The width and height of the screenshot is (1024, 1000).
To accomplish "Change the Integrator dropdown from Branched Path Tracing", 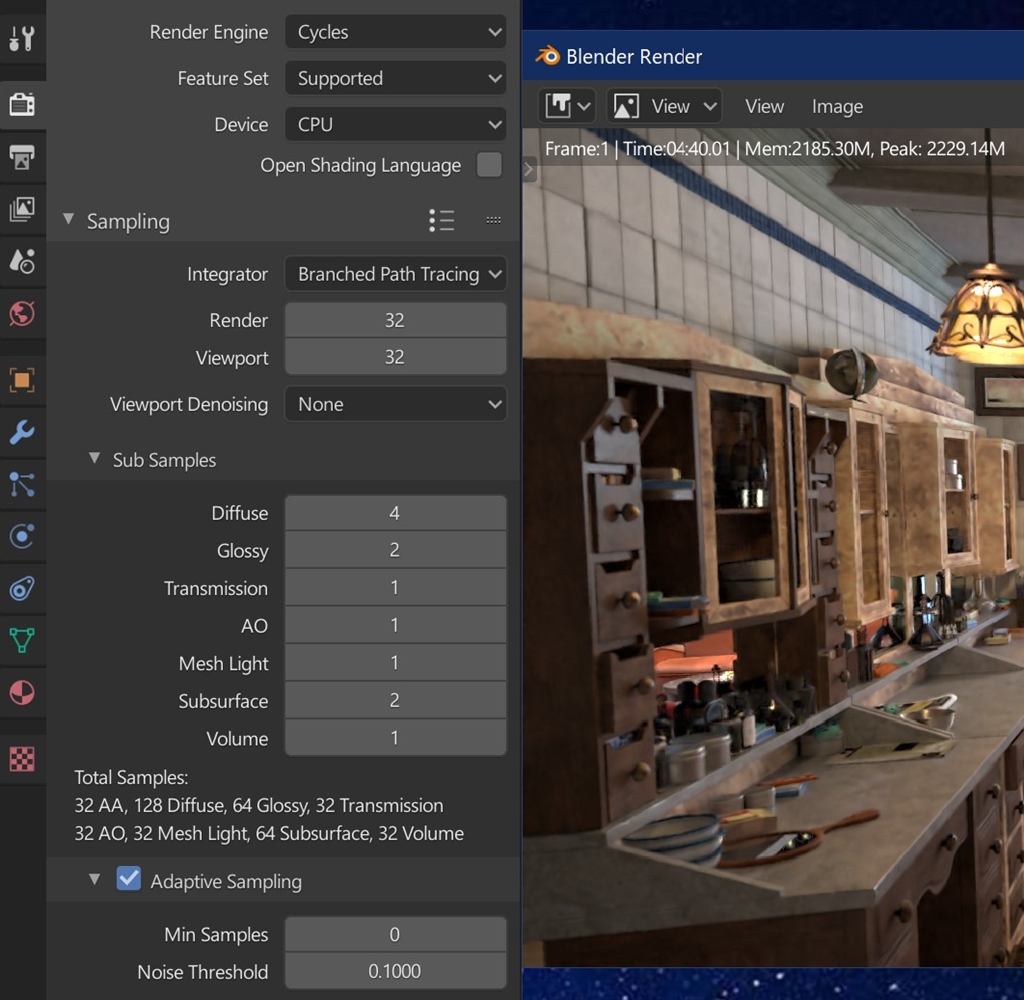I will pos(396,274).
